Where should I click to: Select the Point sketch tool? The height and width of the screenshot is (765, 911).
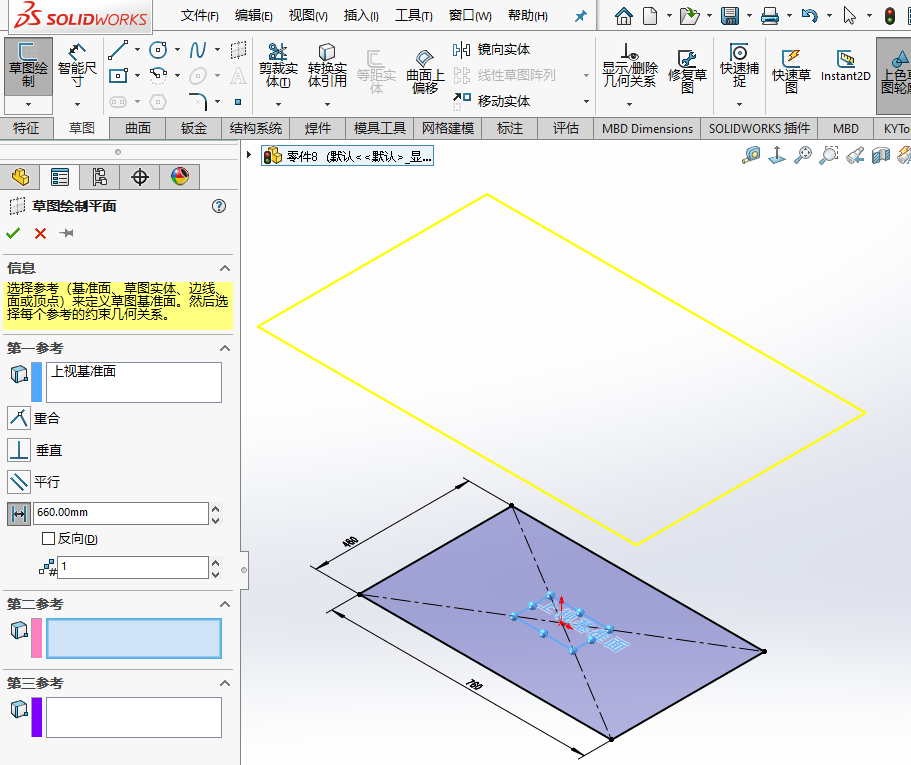pos(238,102)
